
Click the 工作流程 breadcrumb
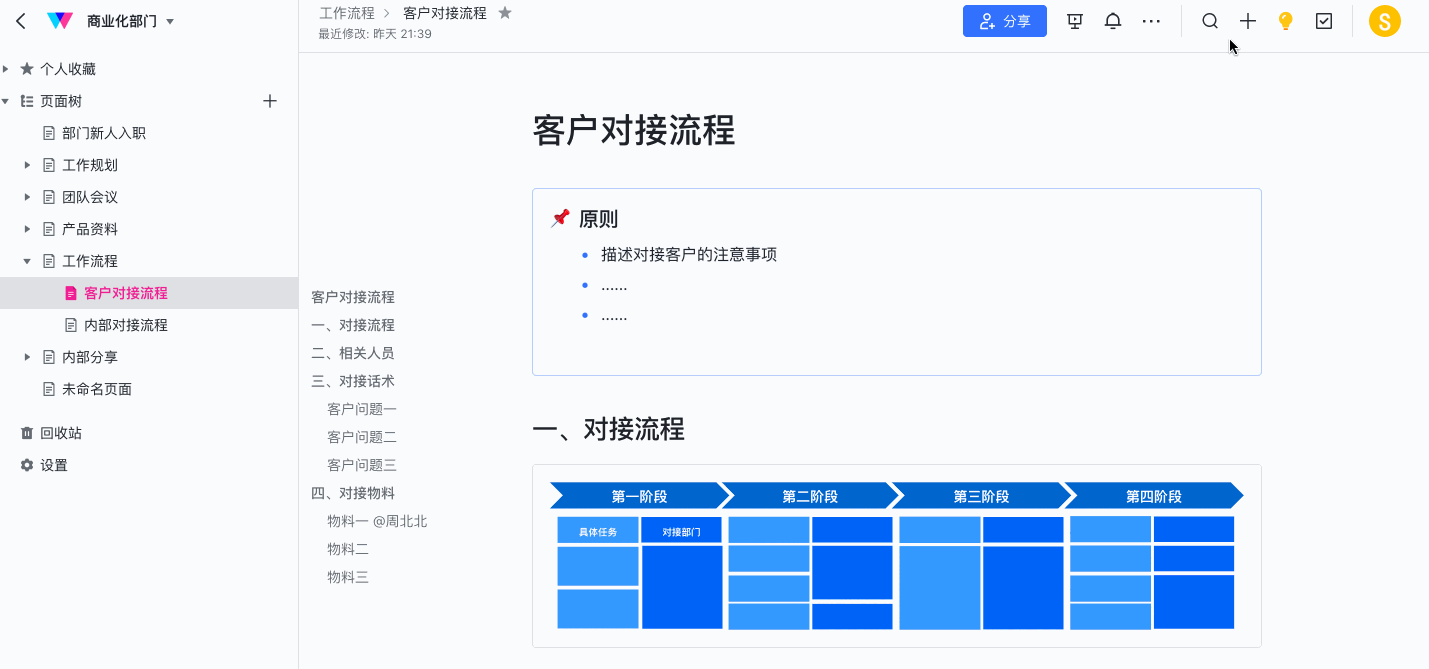[346, 13]
